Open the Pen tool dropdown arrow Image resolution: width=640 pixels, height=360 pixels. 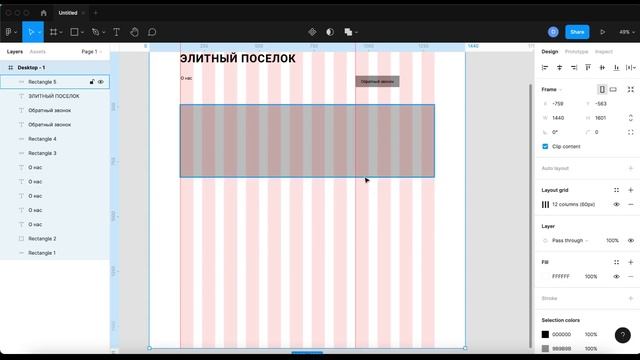(x=104, y=32)
